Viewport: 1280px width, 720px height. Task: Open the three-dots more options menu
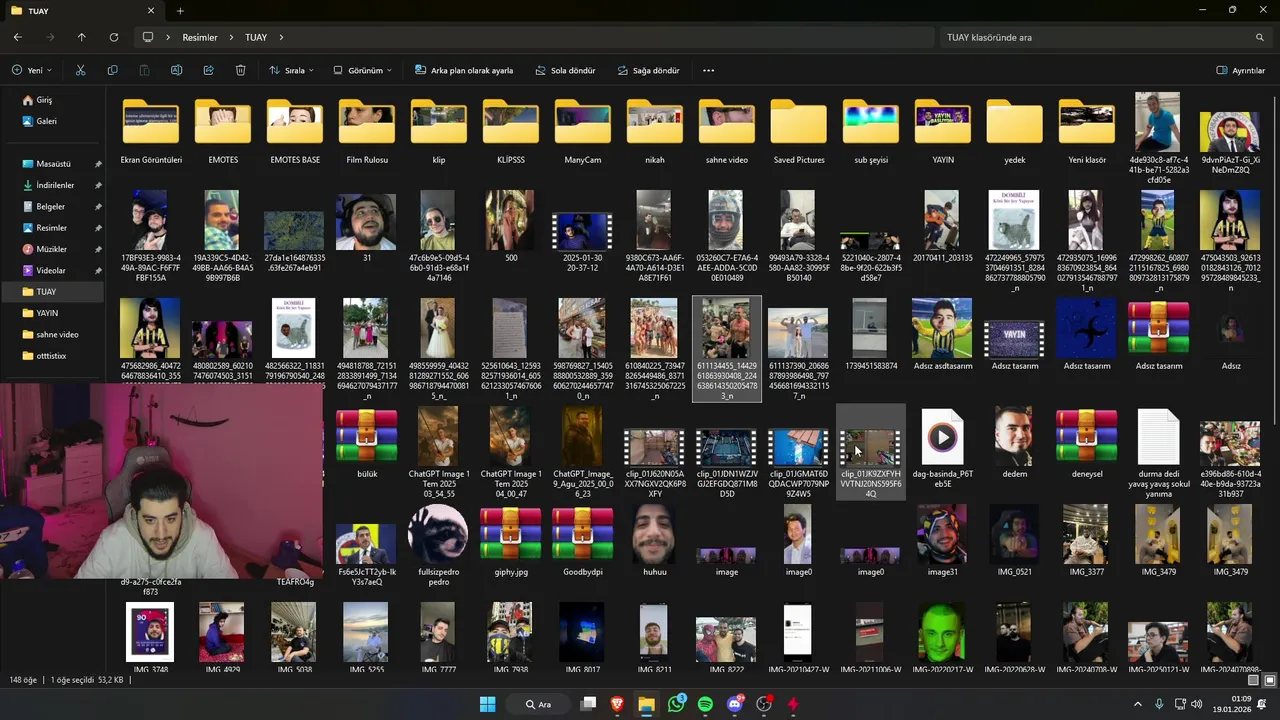click(x=708, y=71)
